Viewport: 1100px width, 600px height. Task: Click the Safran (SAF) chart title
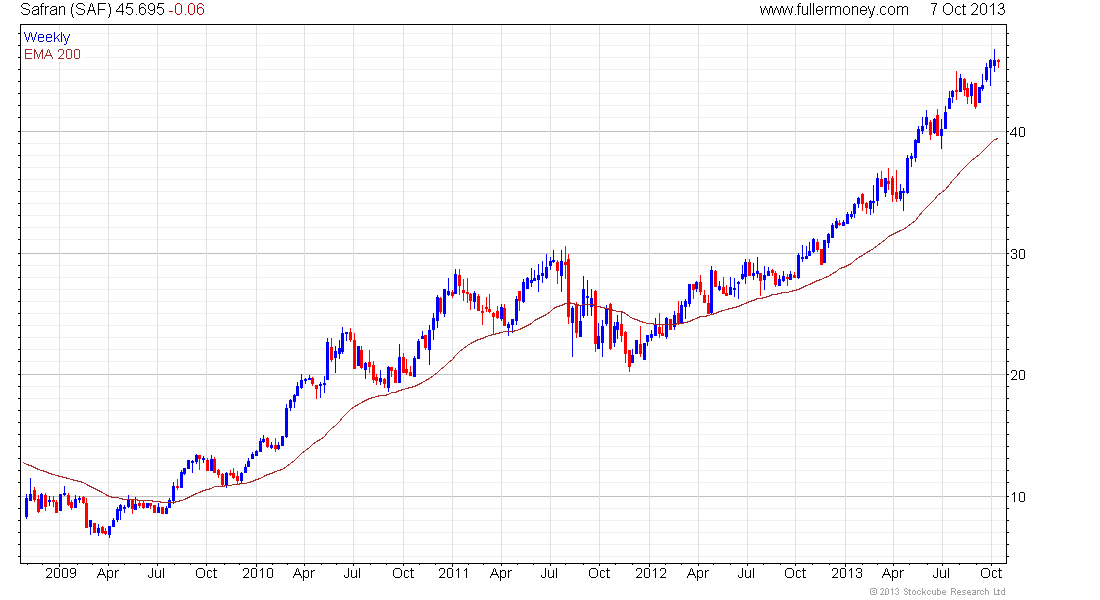coord(67,10)
